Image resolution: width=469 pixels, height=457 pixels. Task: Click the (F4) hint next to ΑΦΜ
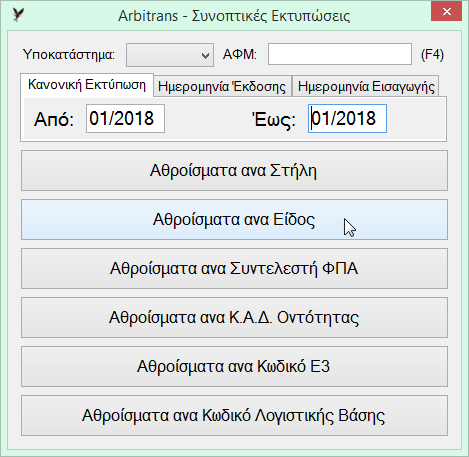(432, 54)
